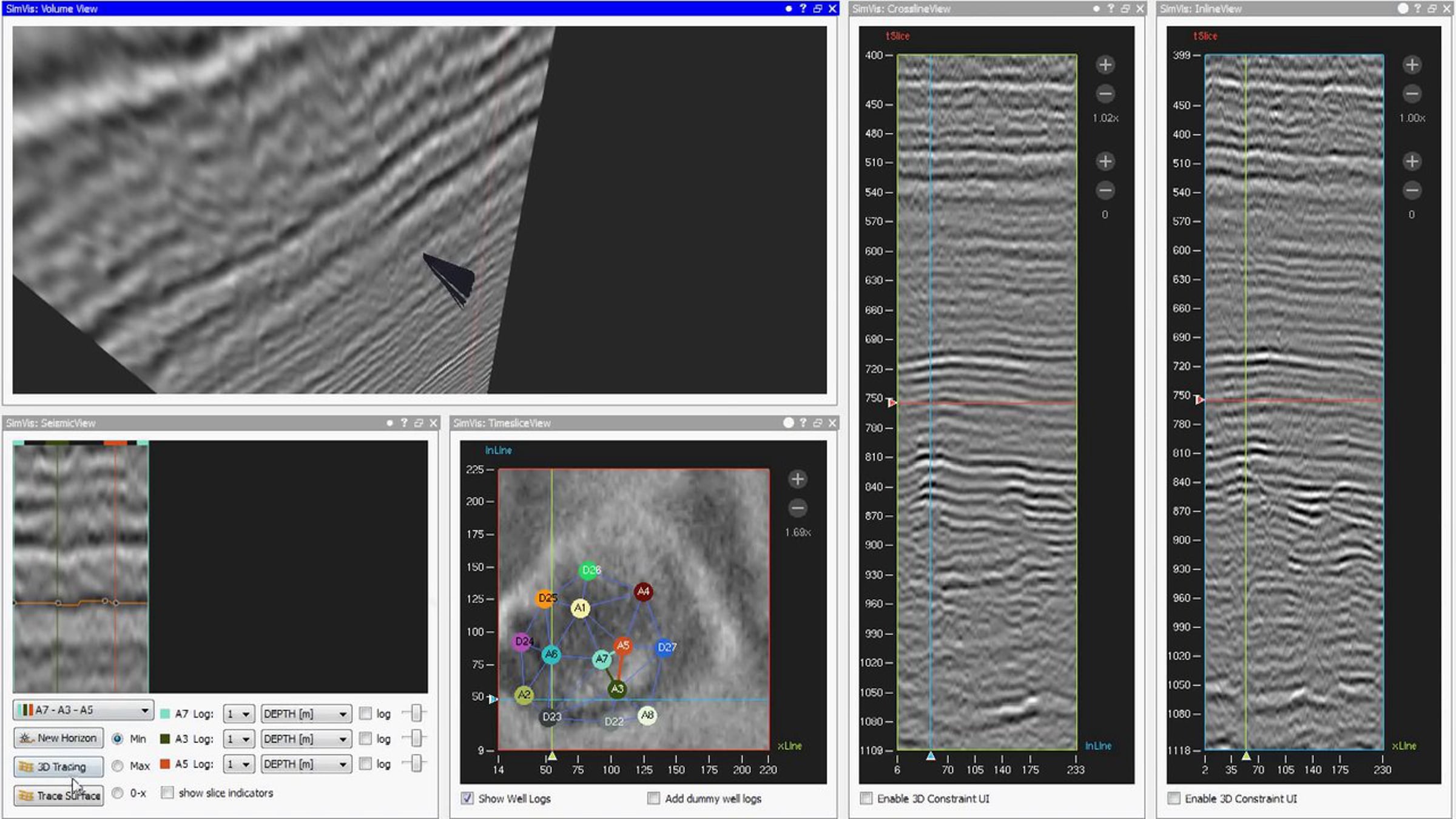Select well A6 on timeslice map
1456x819 pixels.
pos(551,655)
